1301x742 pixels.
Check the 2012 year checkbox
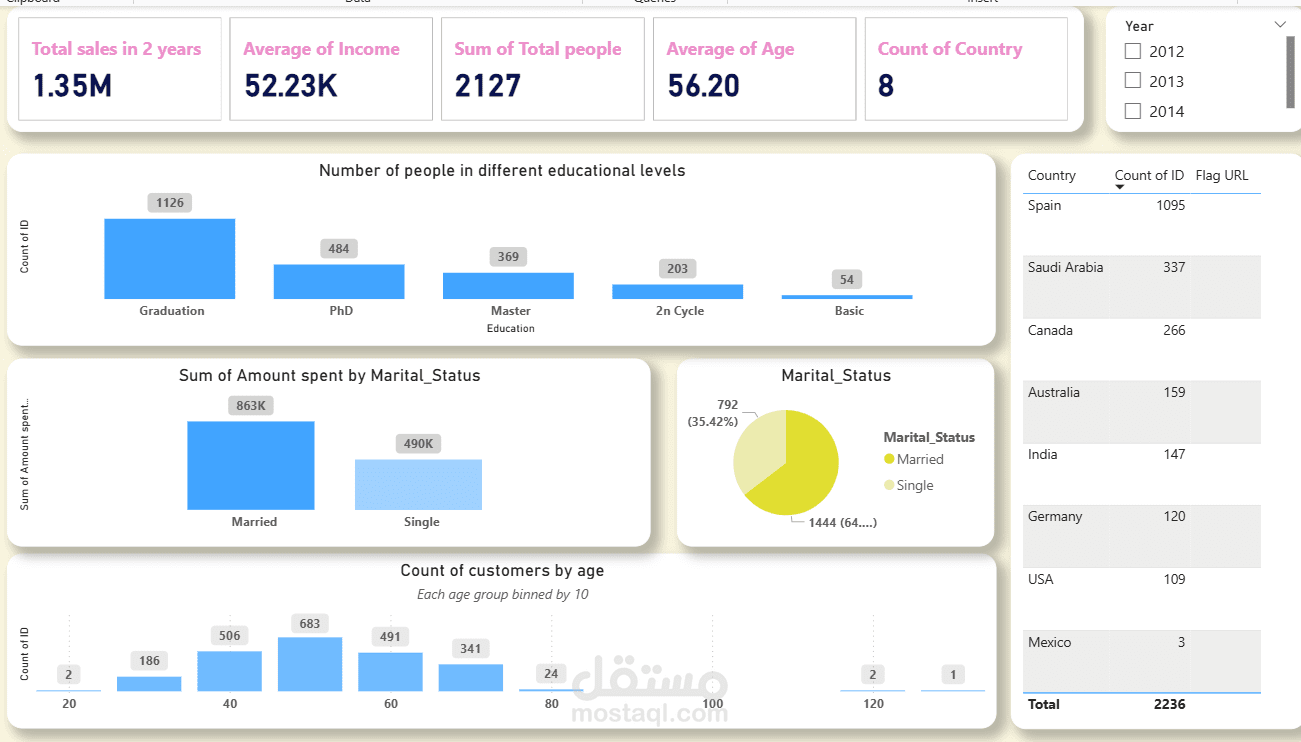click(x=1133, y=51)
